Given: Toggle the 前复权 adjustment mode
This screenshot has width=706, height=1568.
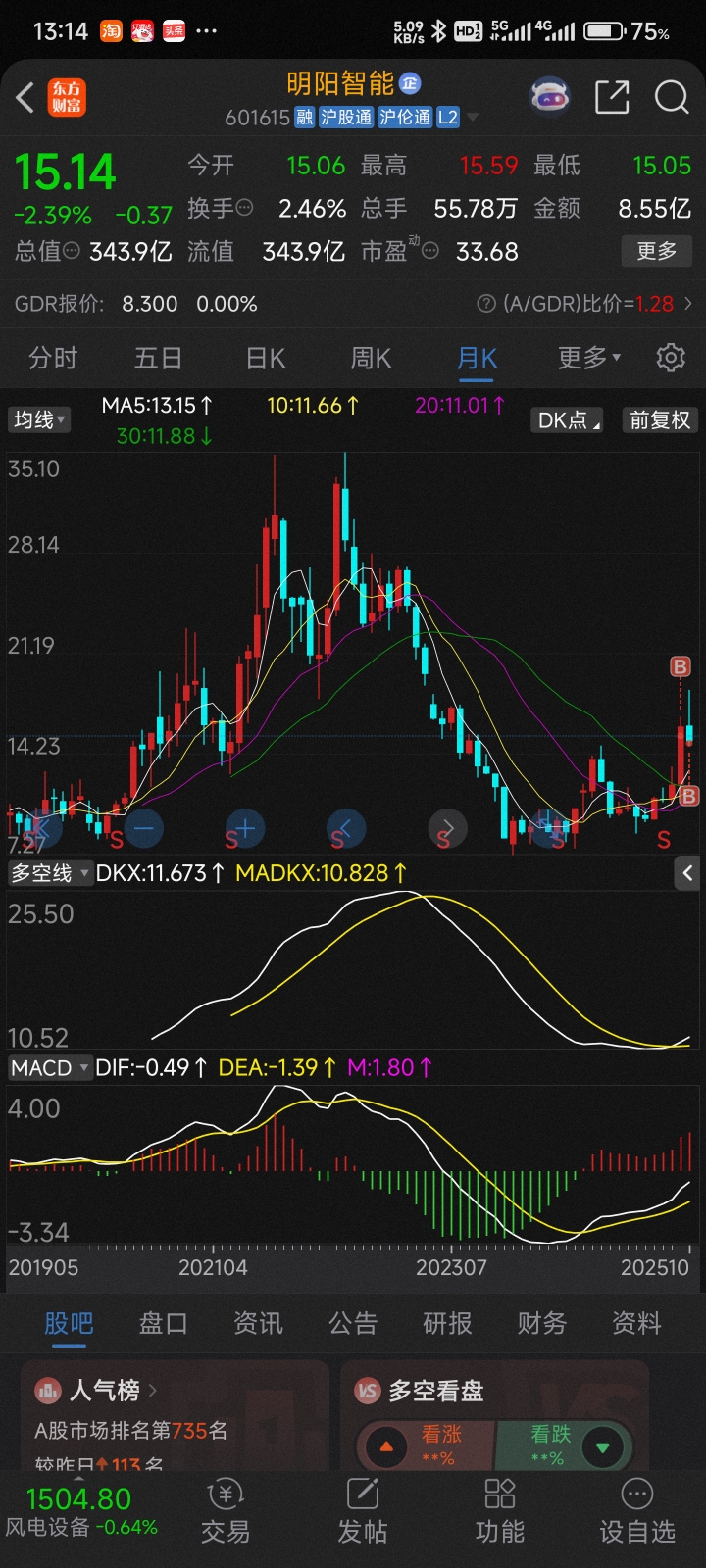Looking at the screenshot, I should point(660,420).
